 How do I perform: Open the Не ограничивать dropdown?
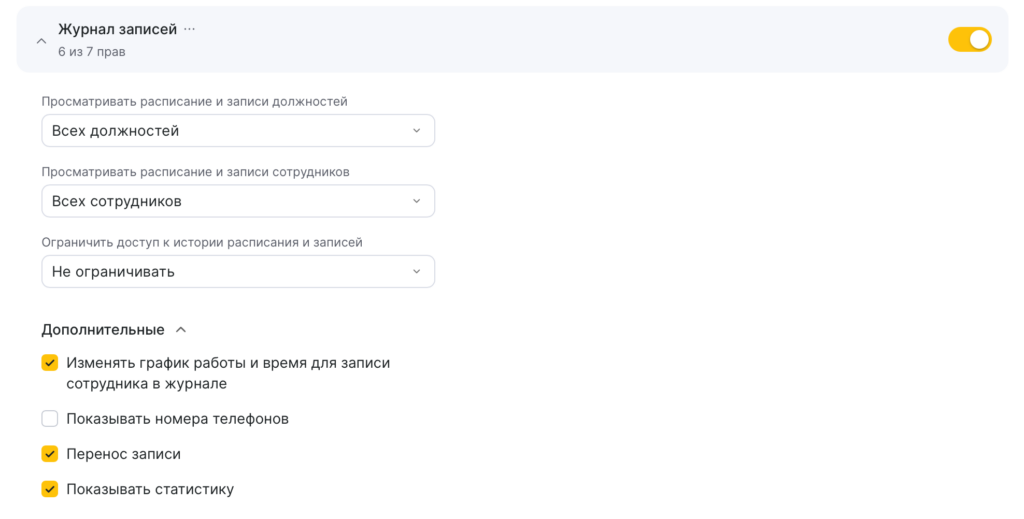pos(238,271)
